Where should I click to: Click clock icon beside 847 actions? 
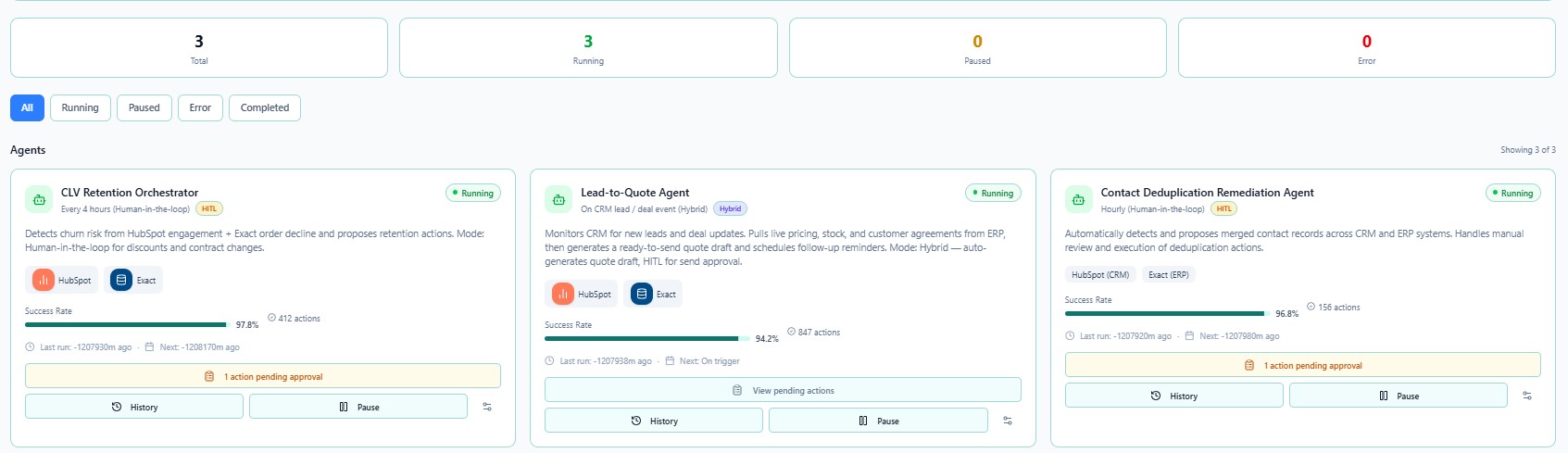[791, 332]
